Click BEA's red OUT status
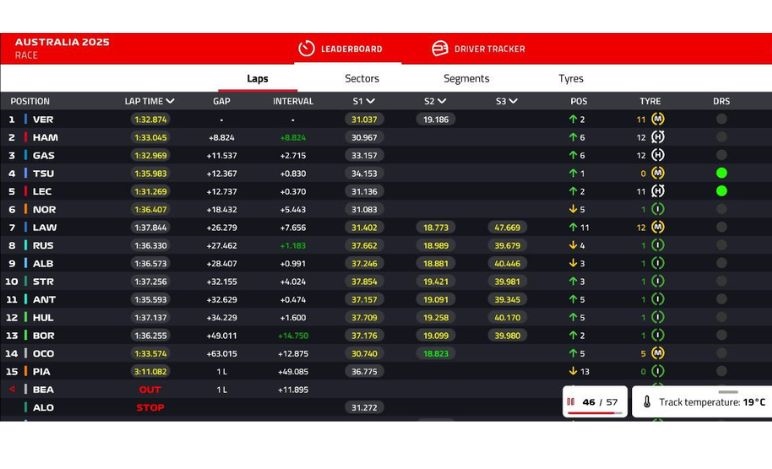 pyautogui.click(x=150, y=389)
